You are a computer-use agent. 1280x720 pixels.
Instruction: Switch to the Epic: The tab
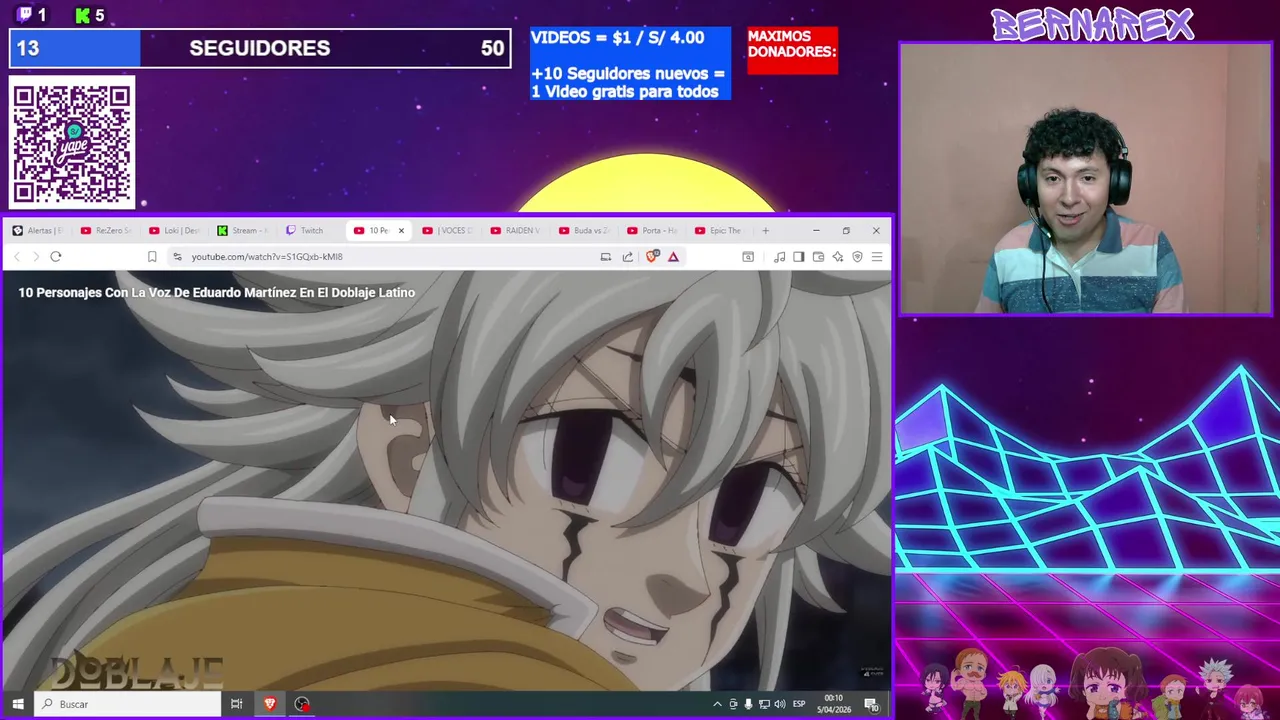(719, 231)
